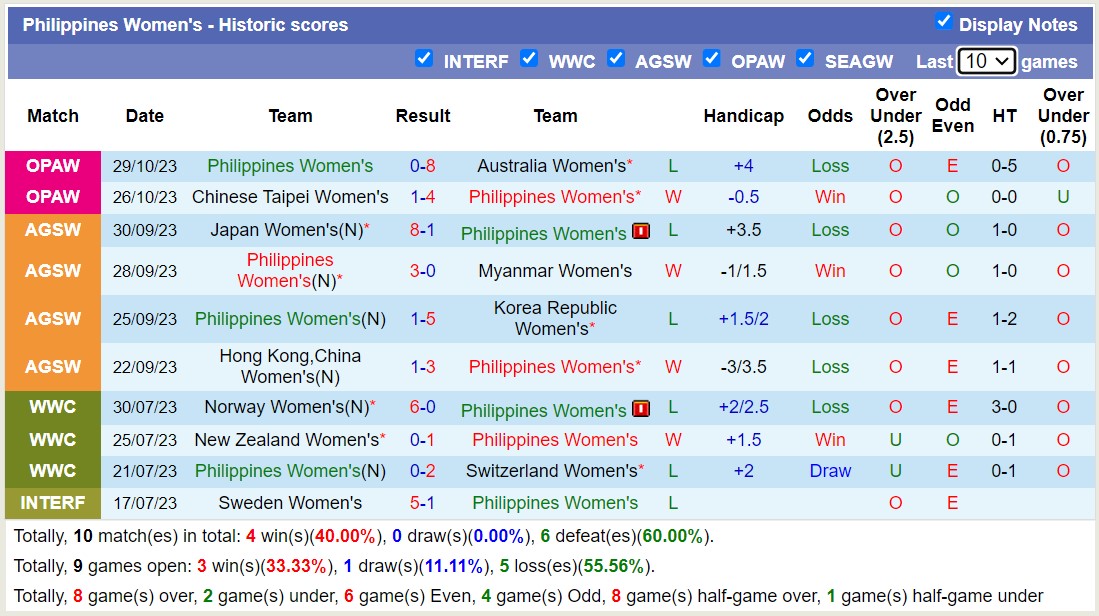Disable the OPAW filter
The image size is (1099, 616).
pos(712,59)
